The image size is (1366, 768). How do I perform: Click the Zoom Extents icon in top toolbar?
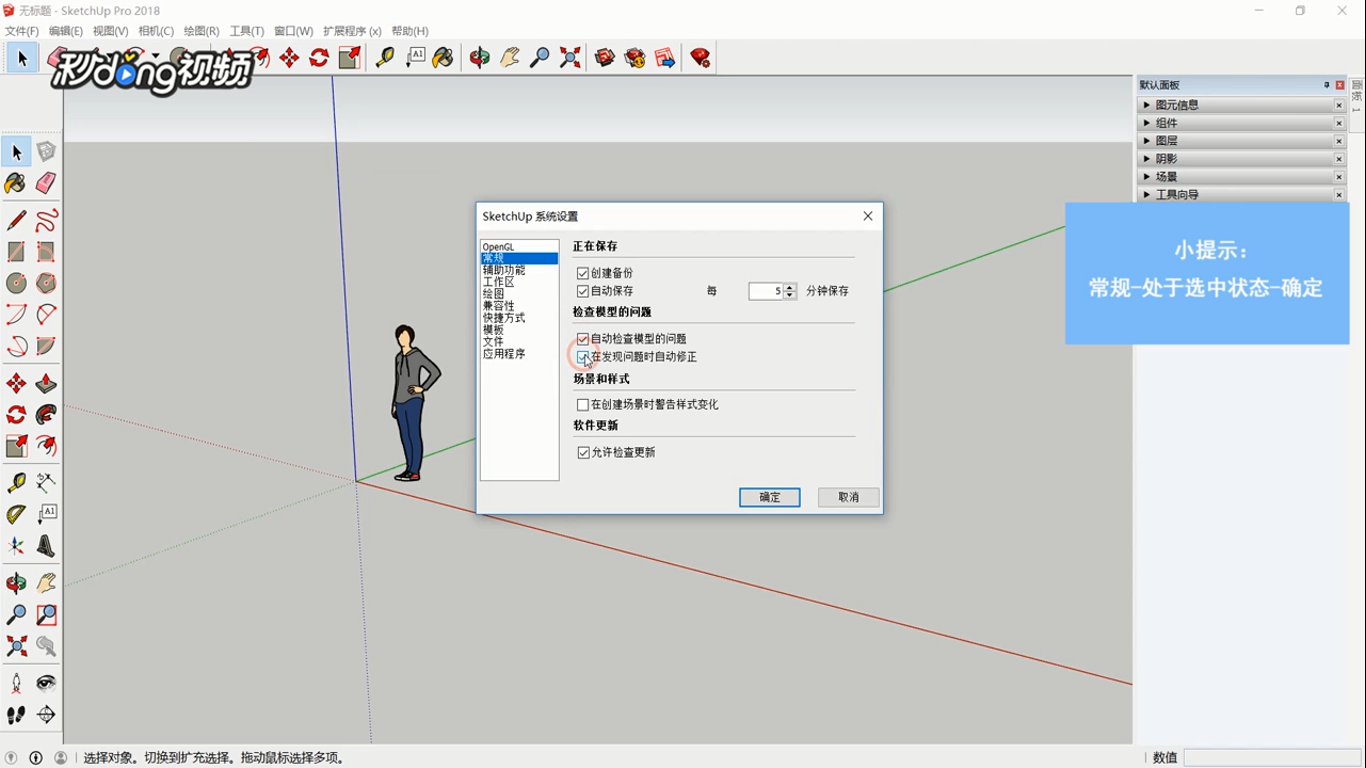click(x=570, y=58)
